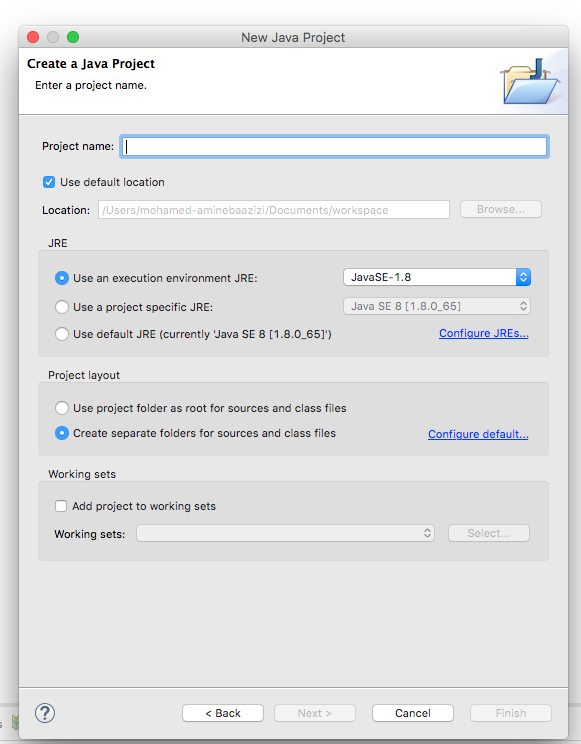
Task: Click the Java project folder wizard icon
Action: tap(530, 81)
